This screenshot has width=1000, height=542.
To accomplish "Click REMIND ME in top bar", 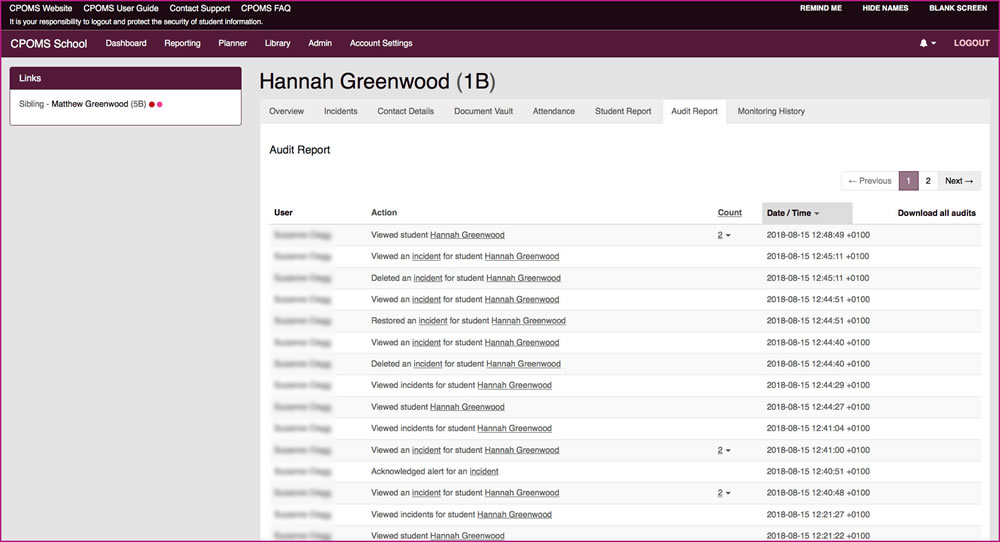I will click(x=821, y=8).
